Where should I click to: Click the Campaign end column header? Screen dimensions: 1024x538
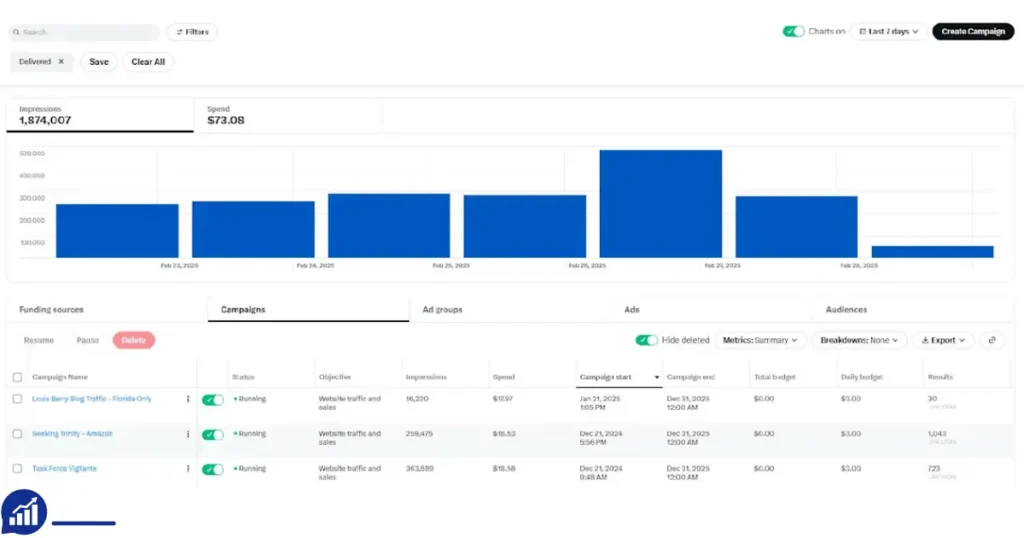tap(691, 377)
